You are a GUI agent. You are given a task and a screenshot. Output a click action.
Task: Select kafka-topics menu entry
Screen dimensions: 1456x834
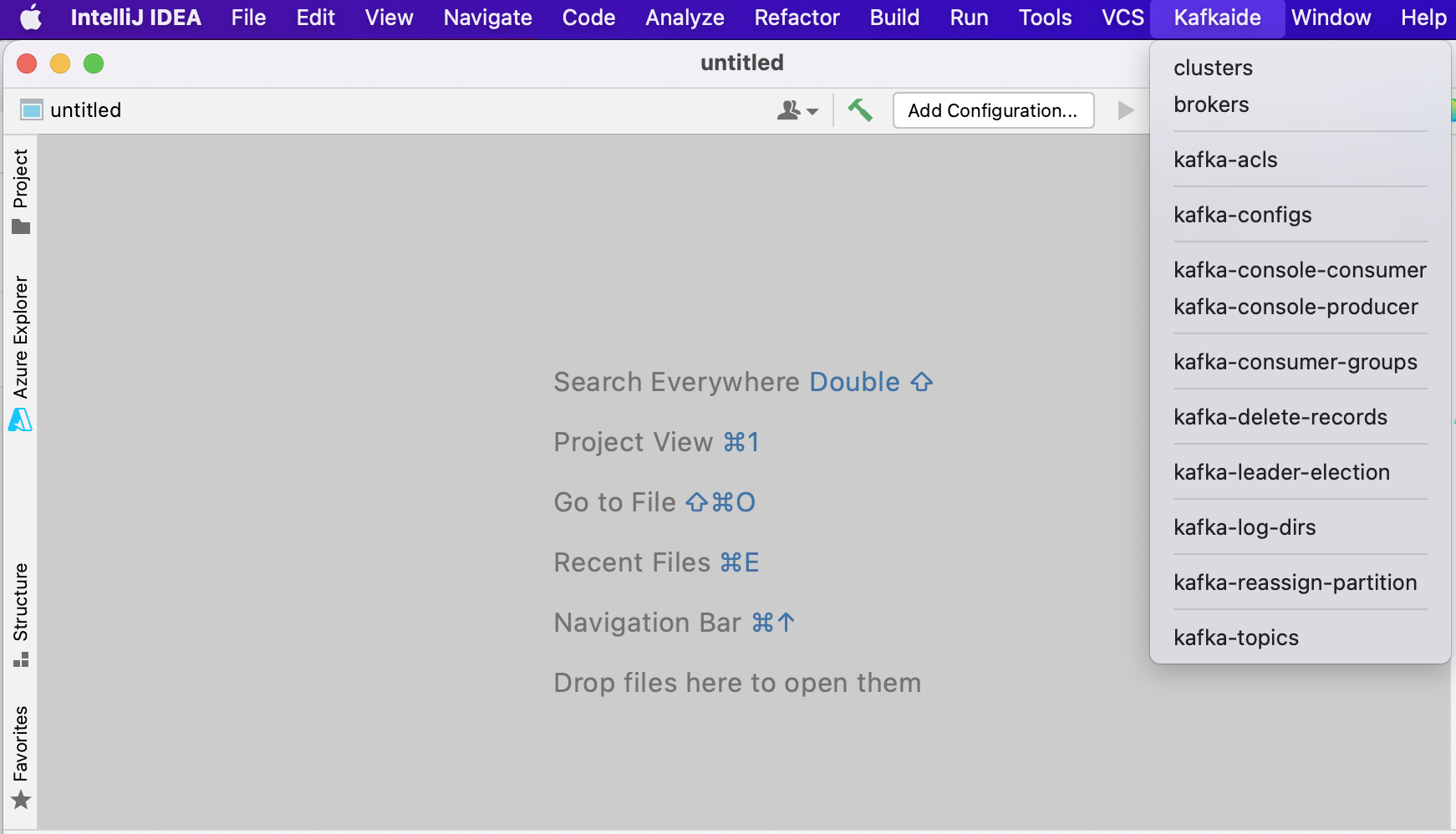[x=1300, y=638]
